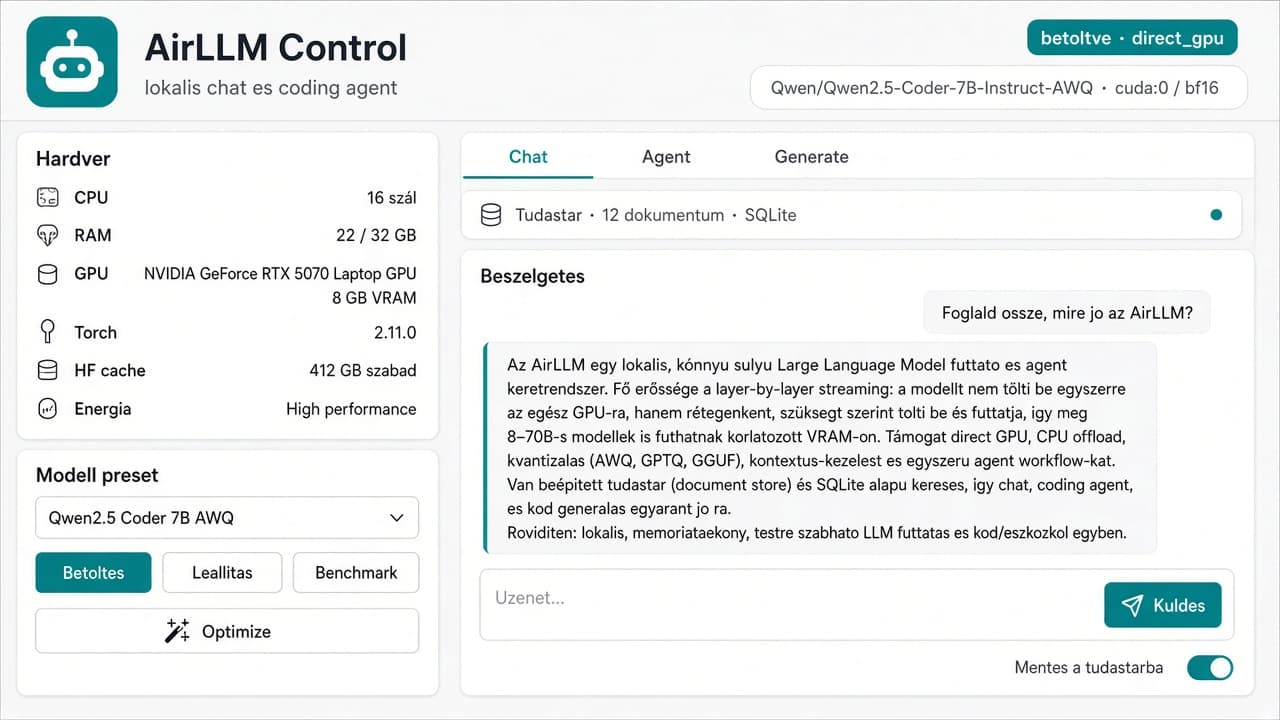Click the 16 szál CPU value
This screenshot has width=1280, height=720.
tap(392, 198)
